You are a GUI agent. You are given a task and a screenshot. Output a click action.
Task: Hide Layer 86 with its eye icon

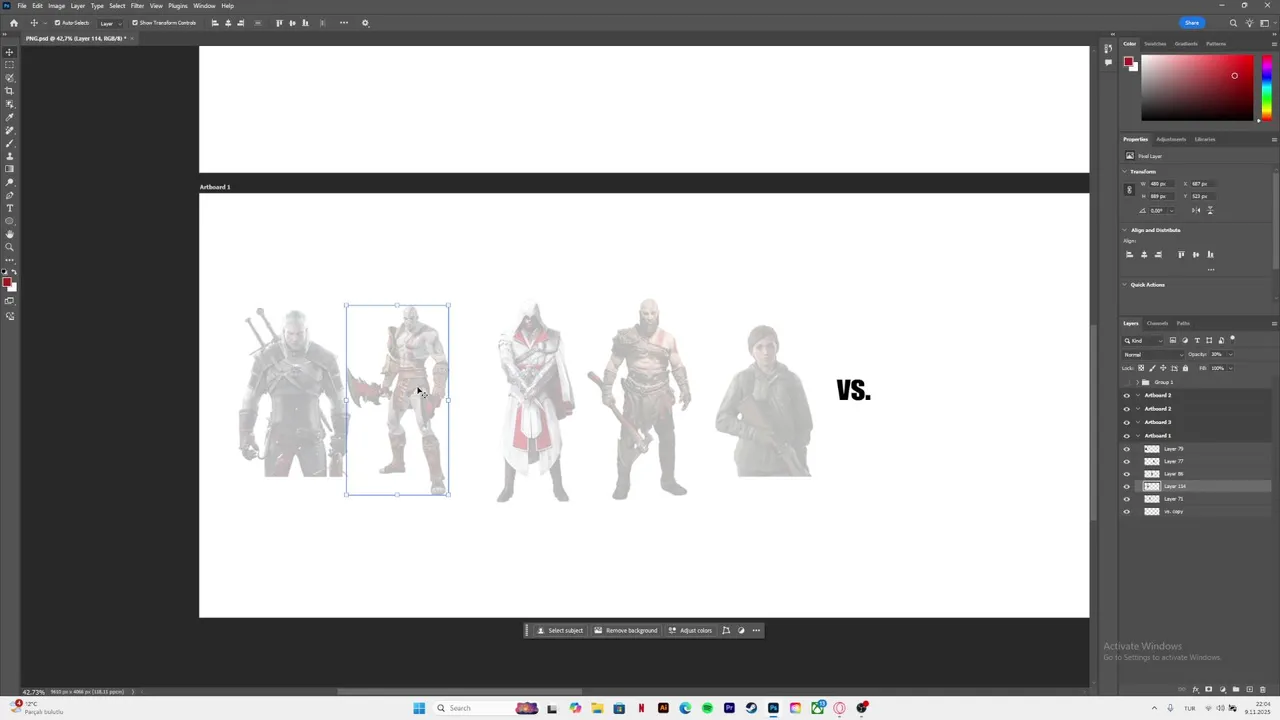pyautogui.click(x=1127, y=474)
